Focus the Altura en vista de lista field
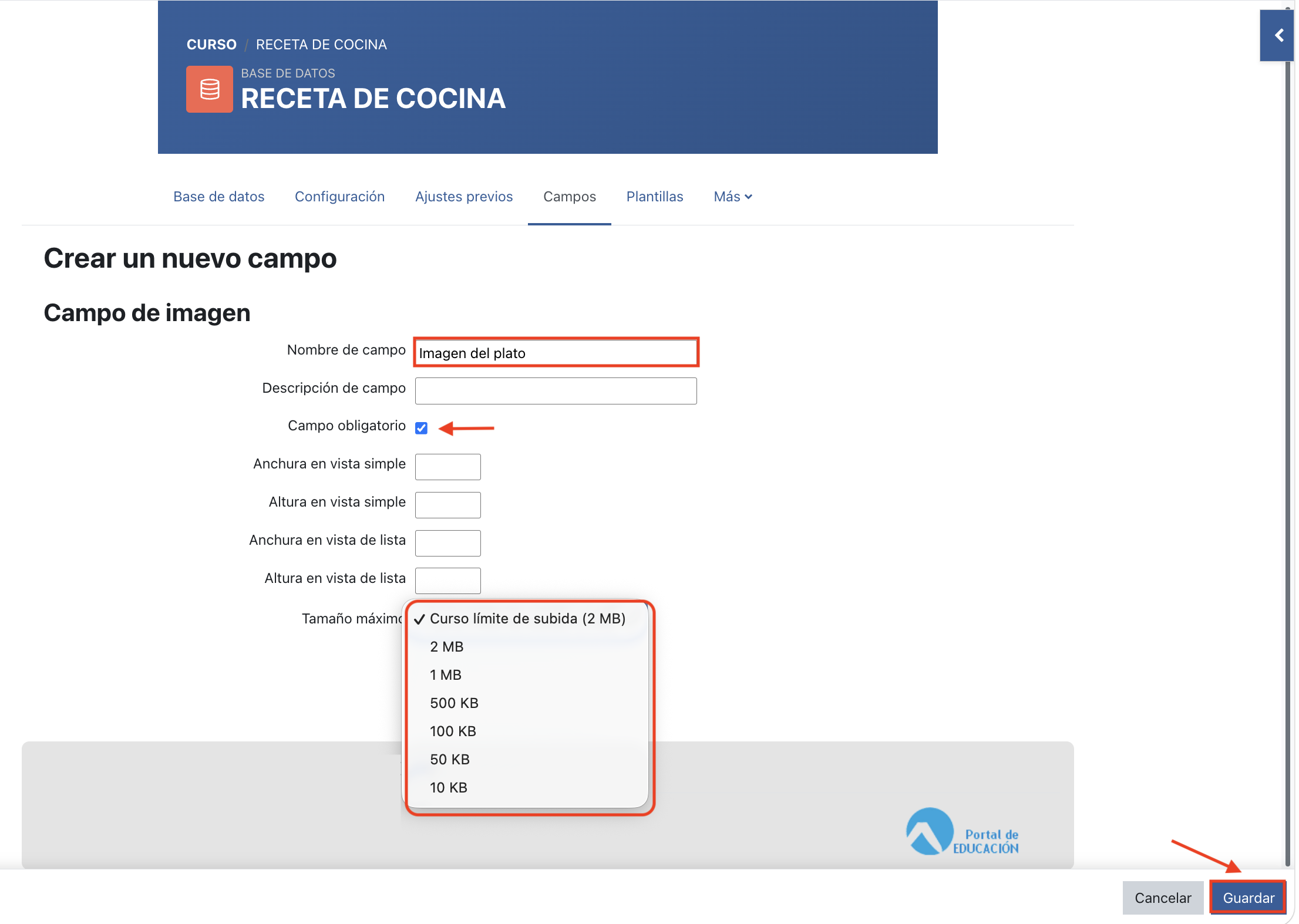 click(x=447, y=581)
